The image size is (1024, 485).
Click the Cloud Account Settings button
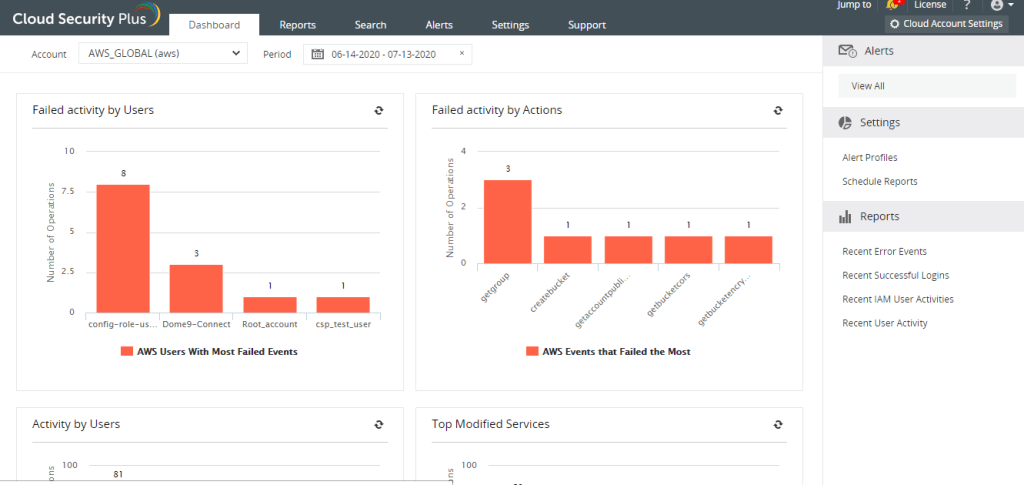(946, 24)
